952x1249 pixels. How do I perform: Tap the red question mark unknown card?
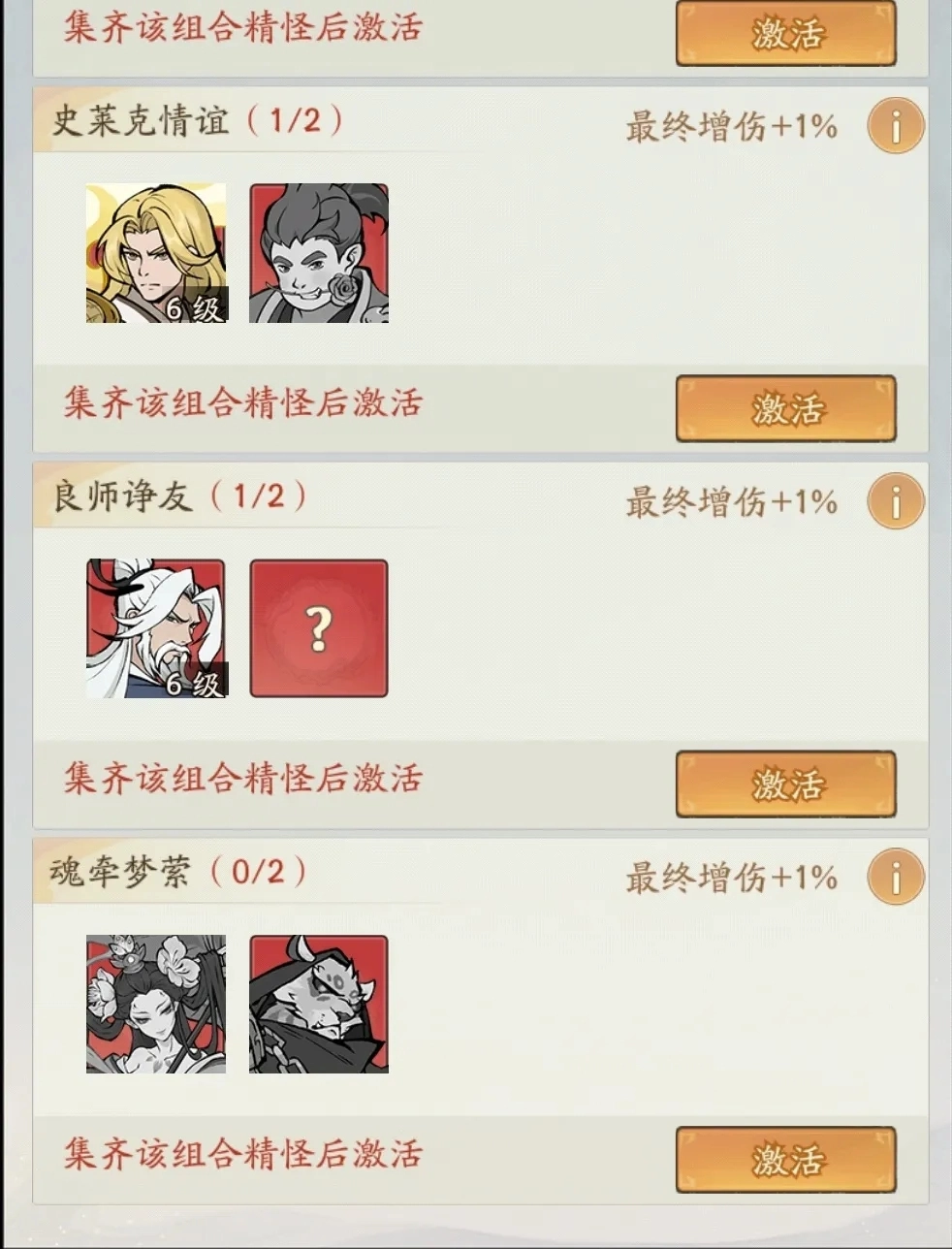(x=319, y=628)
